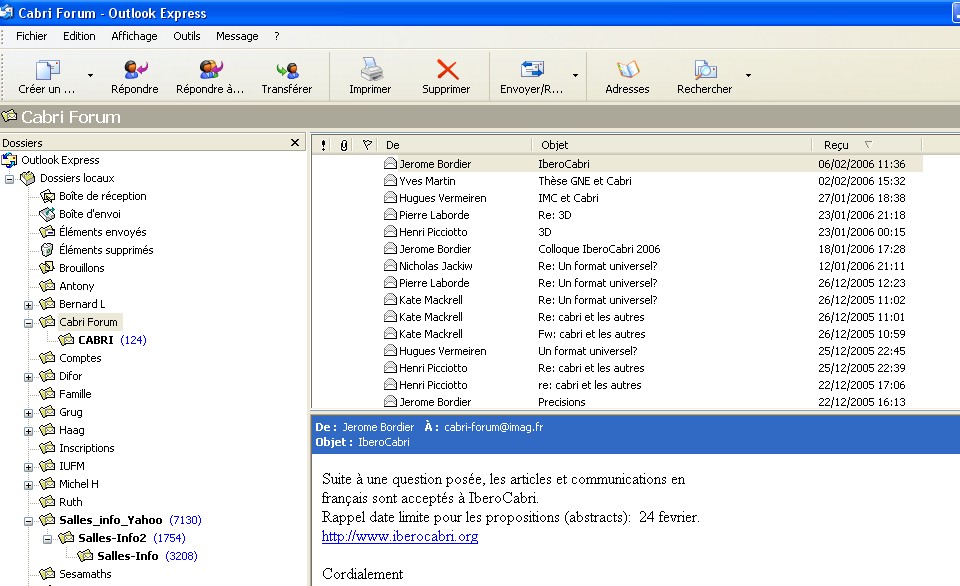Click the Rechercher search icon

[x=705, y=69]
